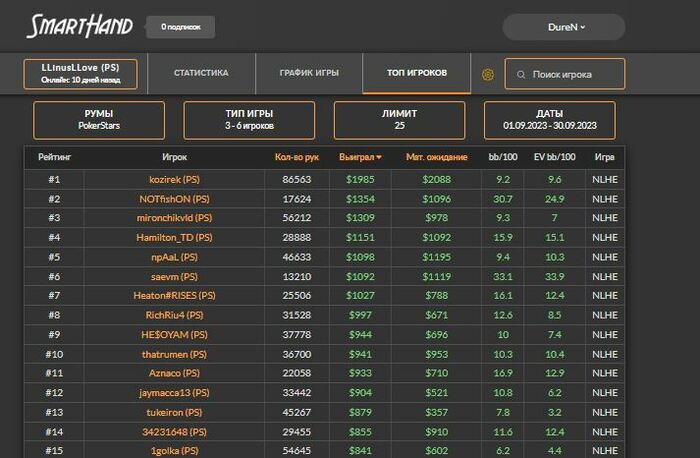Sort by Кол-во рук column
Screen dimensions: 700x458
click(297, 157)
